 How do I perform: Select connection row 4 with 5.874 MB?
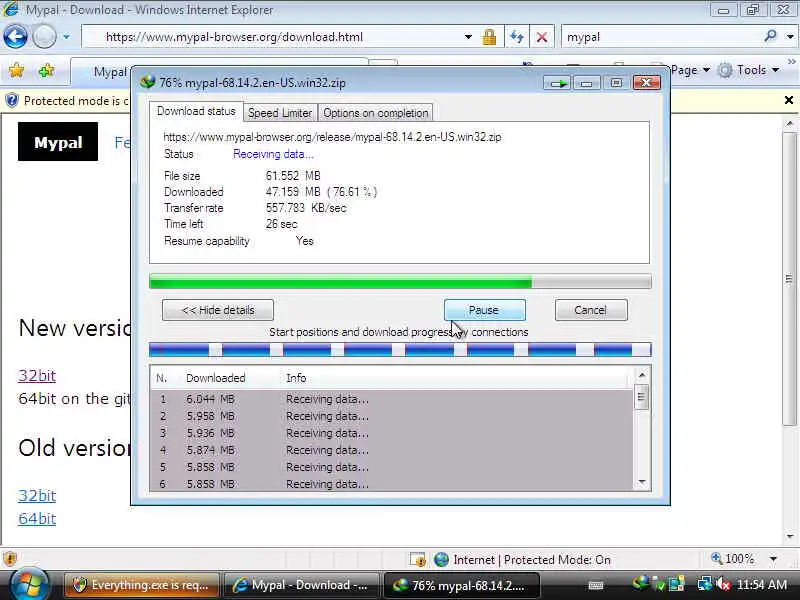tap(391, 450)
